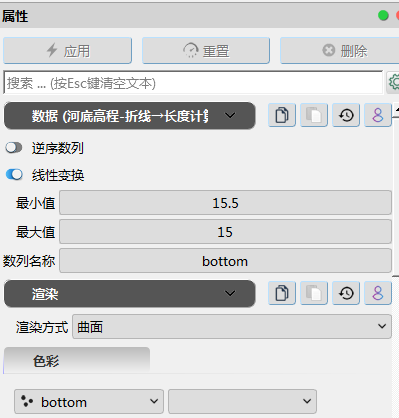This screenshot has width=399, height=418.
Task: Click the 最小值 field showing 15.5
Action: 225,203
